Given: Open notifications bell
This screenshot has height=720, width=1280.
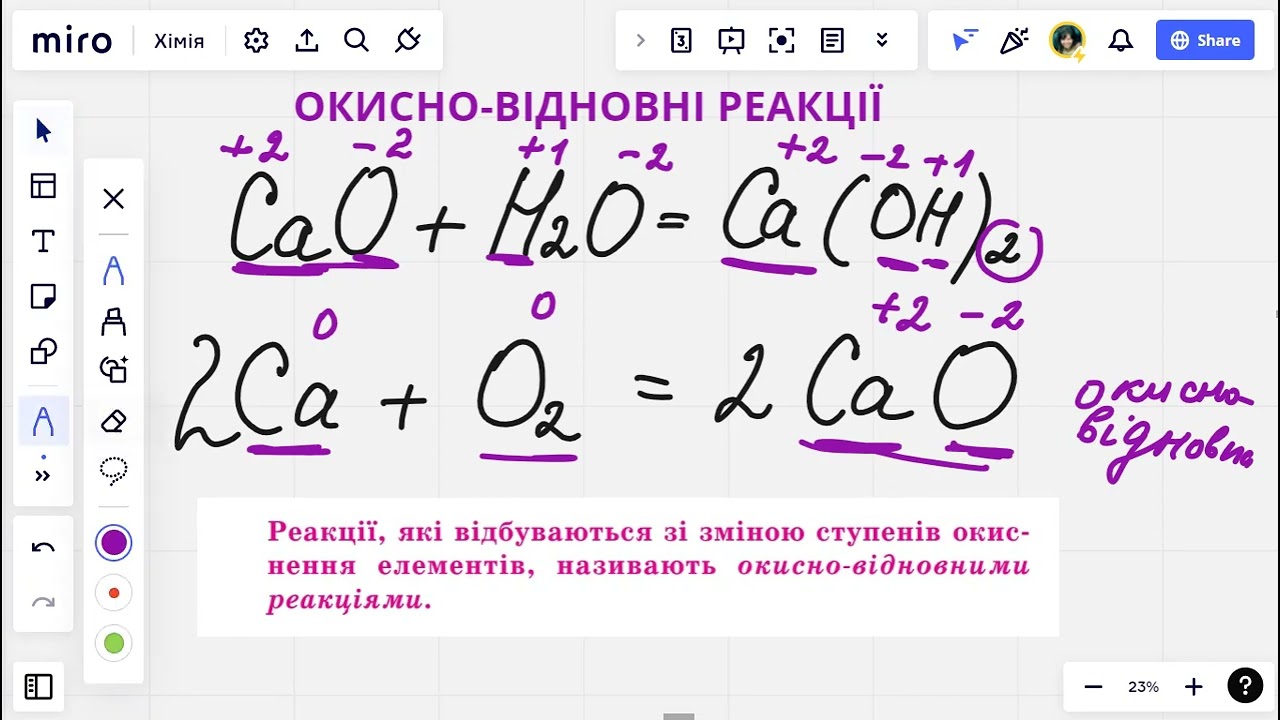Looking at the screenshot, I should tap(1121, 40).
